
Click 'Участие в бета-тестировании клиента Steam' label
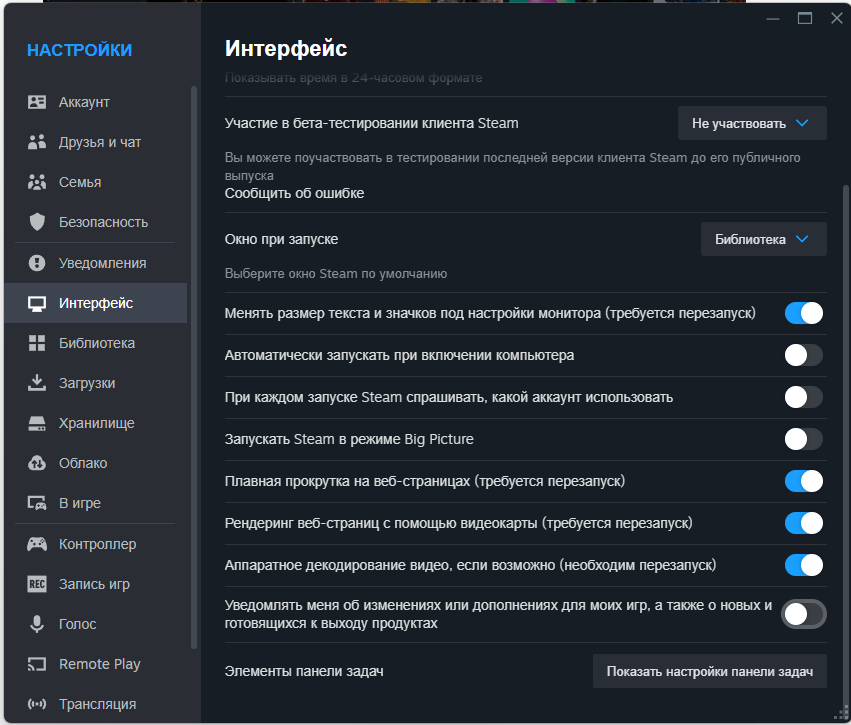tap(371, 123)
